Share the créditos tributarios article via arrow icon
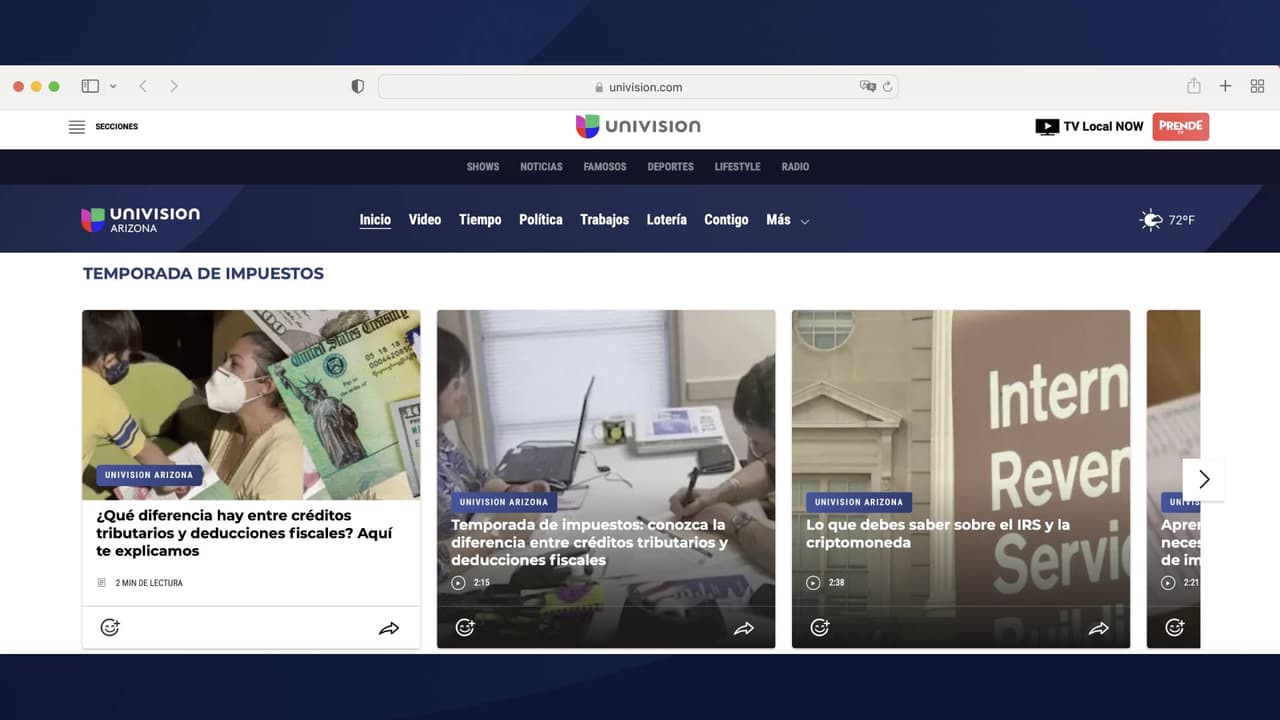Image resolution: width=1280 pixels, height=720 pixels. click(x=390, y=627)
